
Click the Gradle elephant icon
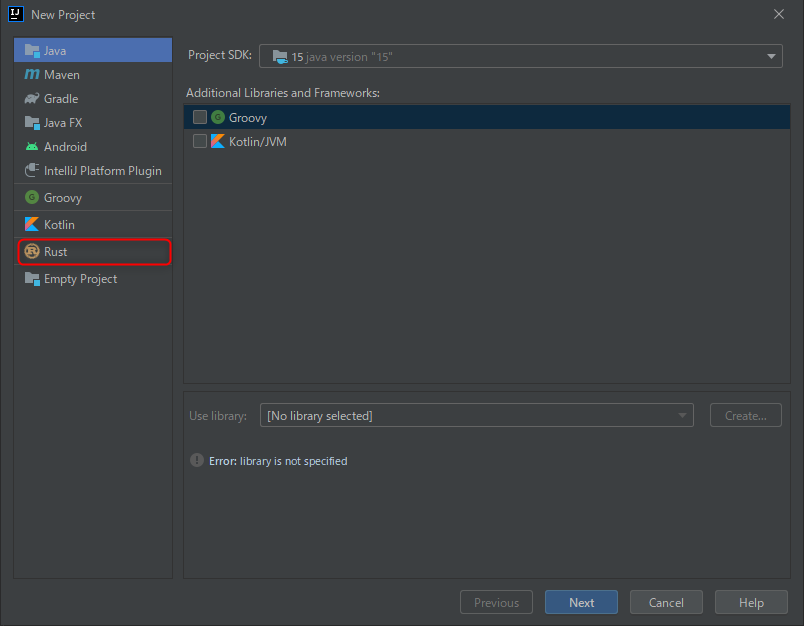[x=32, y=98]
